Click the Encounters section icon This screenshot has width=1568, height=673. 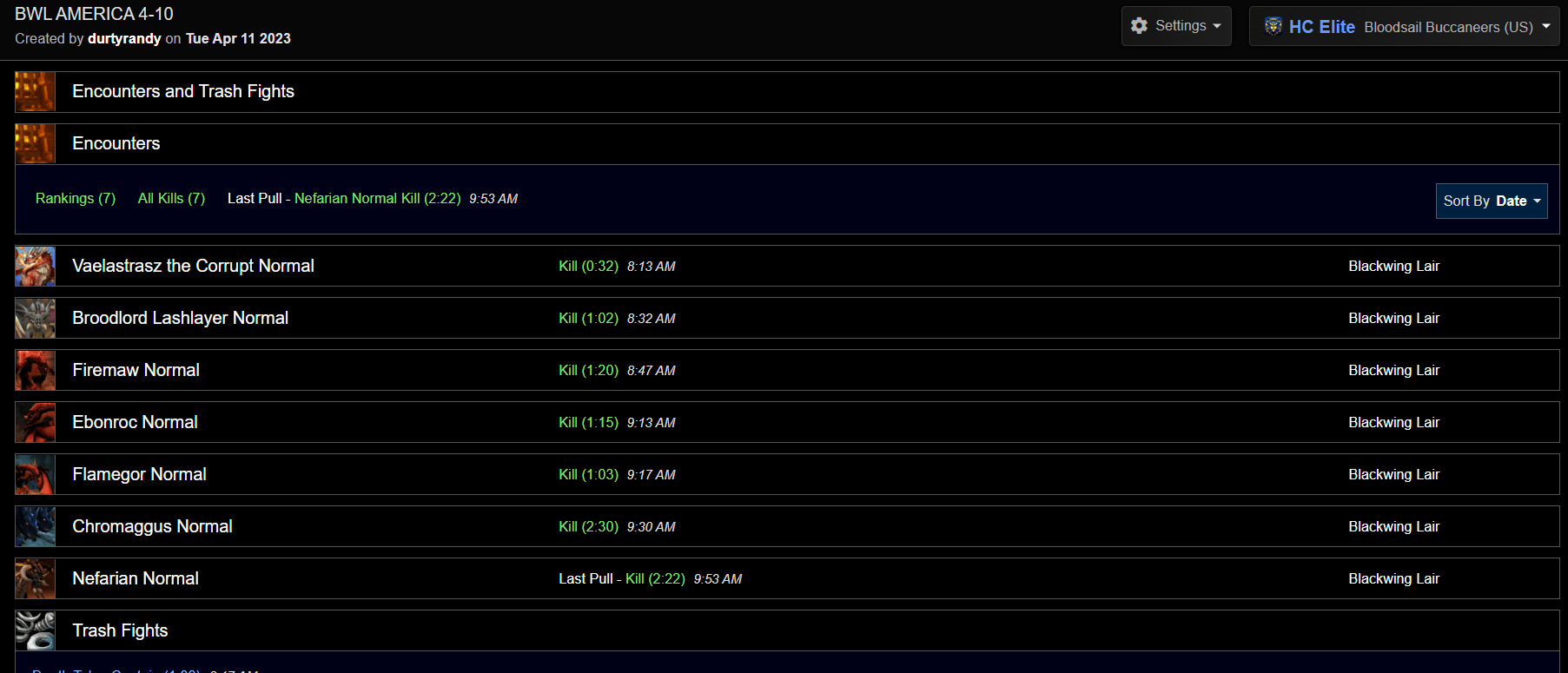[35, 144]
